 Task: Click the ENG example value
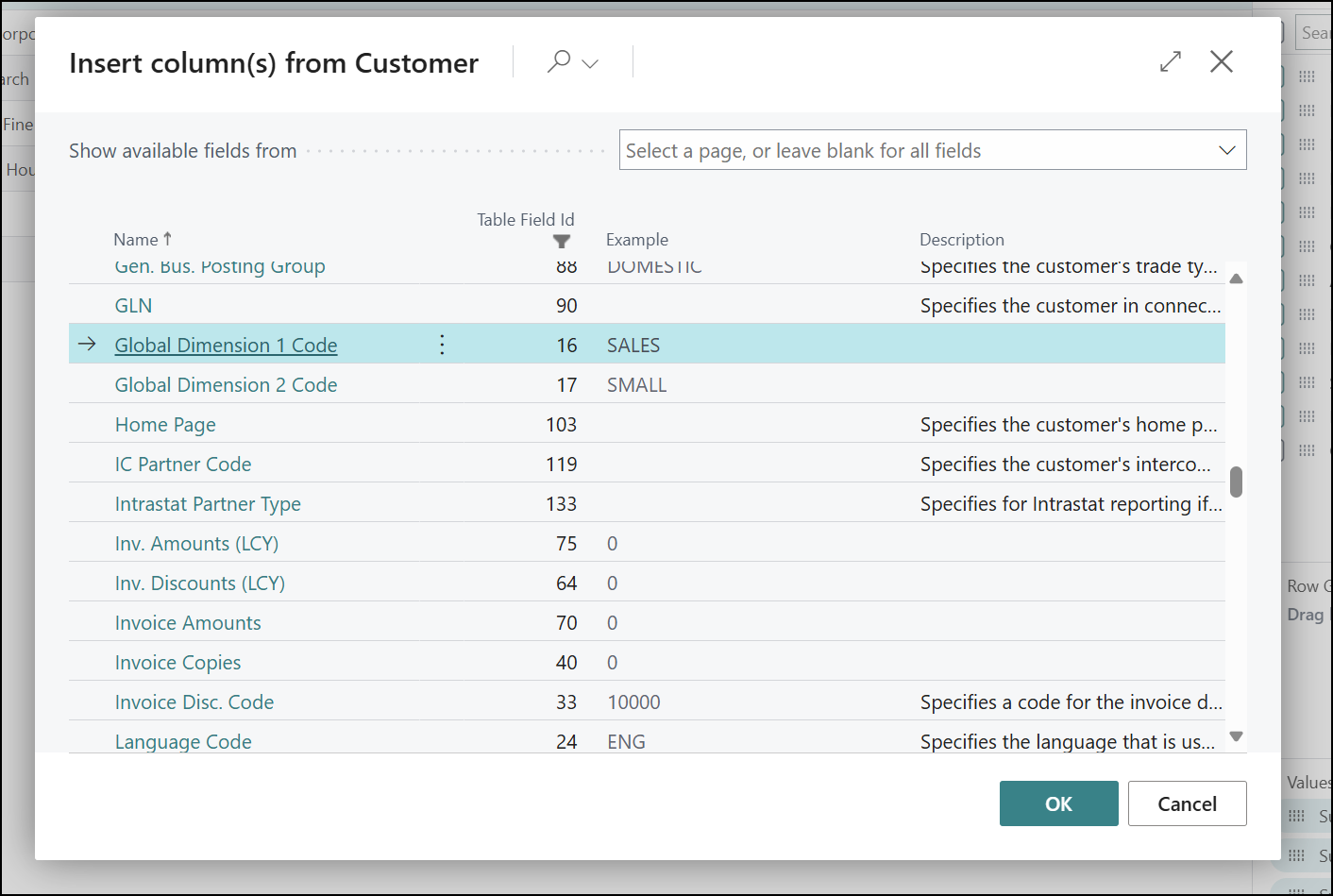coord(626,742)
